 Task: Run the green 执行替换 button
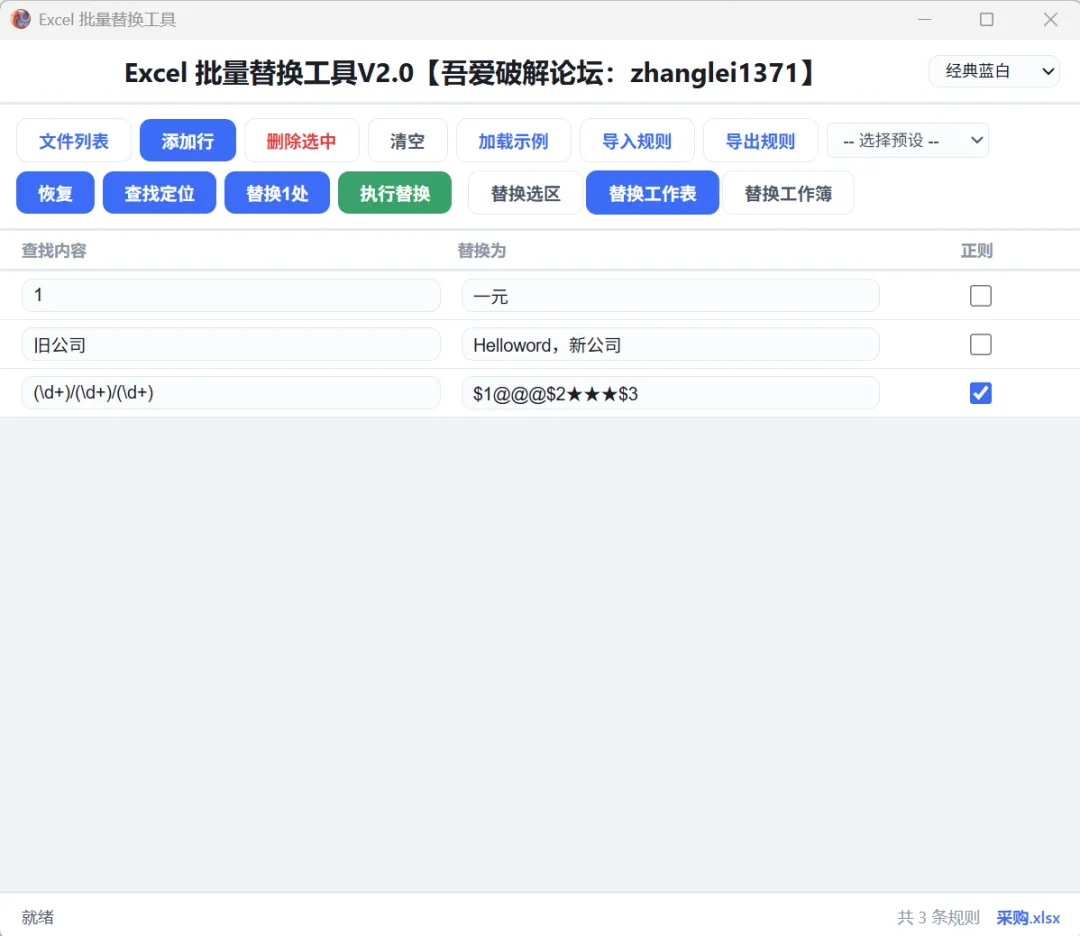395,193
